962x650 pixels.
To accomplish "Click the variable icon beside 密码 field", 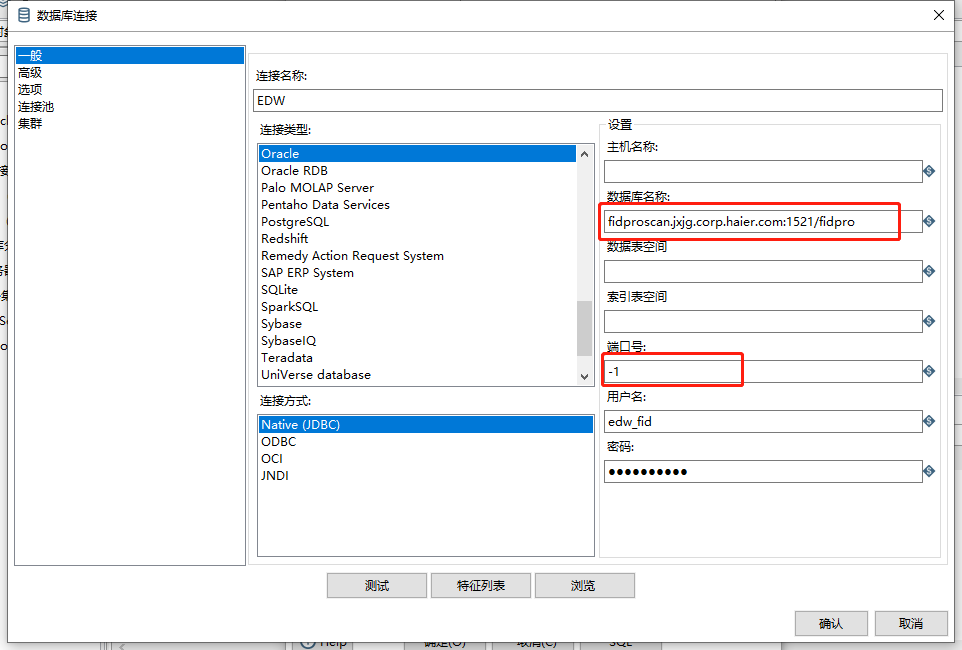I will [929, 471].
